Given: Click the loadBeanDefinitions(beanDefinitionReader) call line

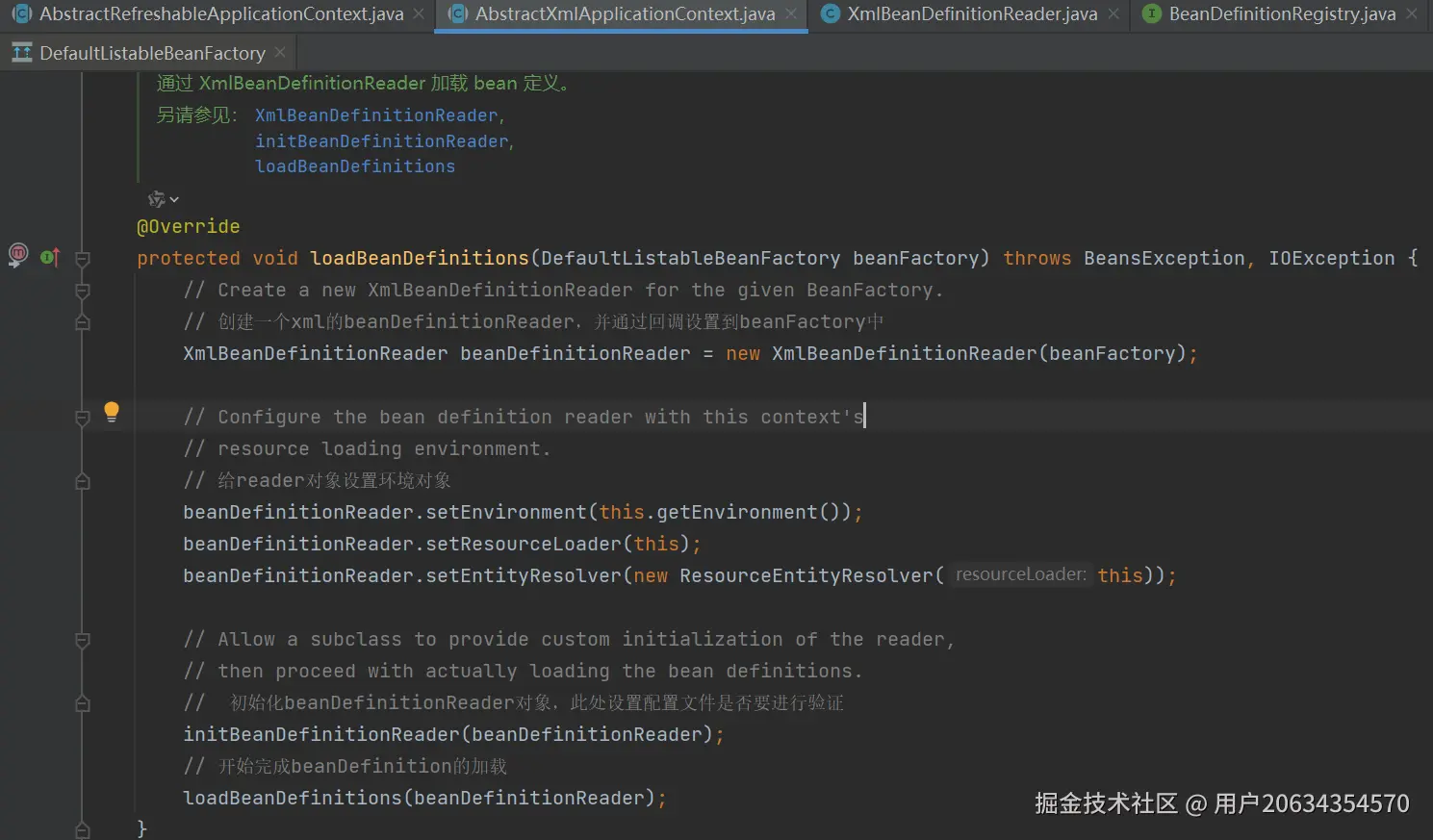Looking at the screenshot, I should point(424,798).
